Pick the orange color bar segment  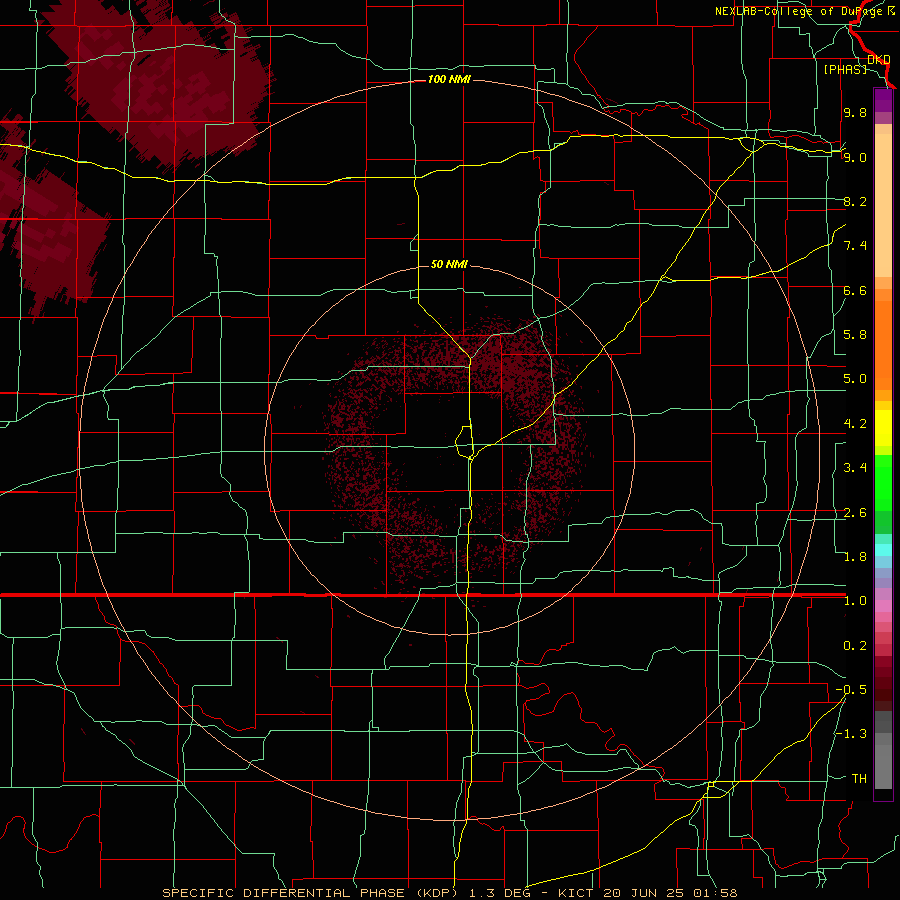pos(883,346)
